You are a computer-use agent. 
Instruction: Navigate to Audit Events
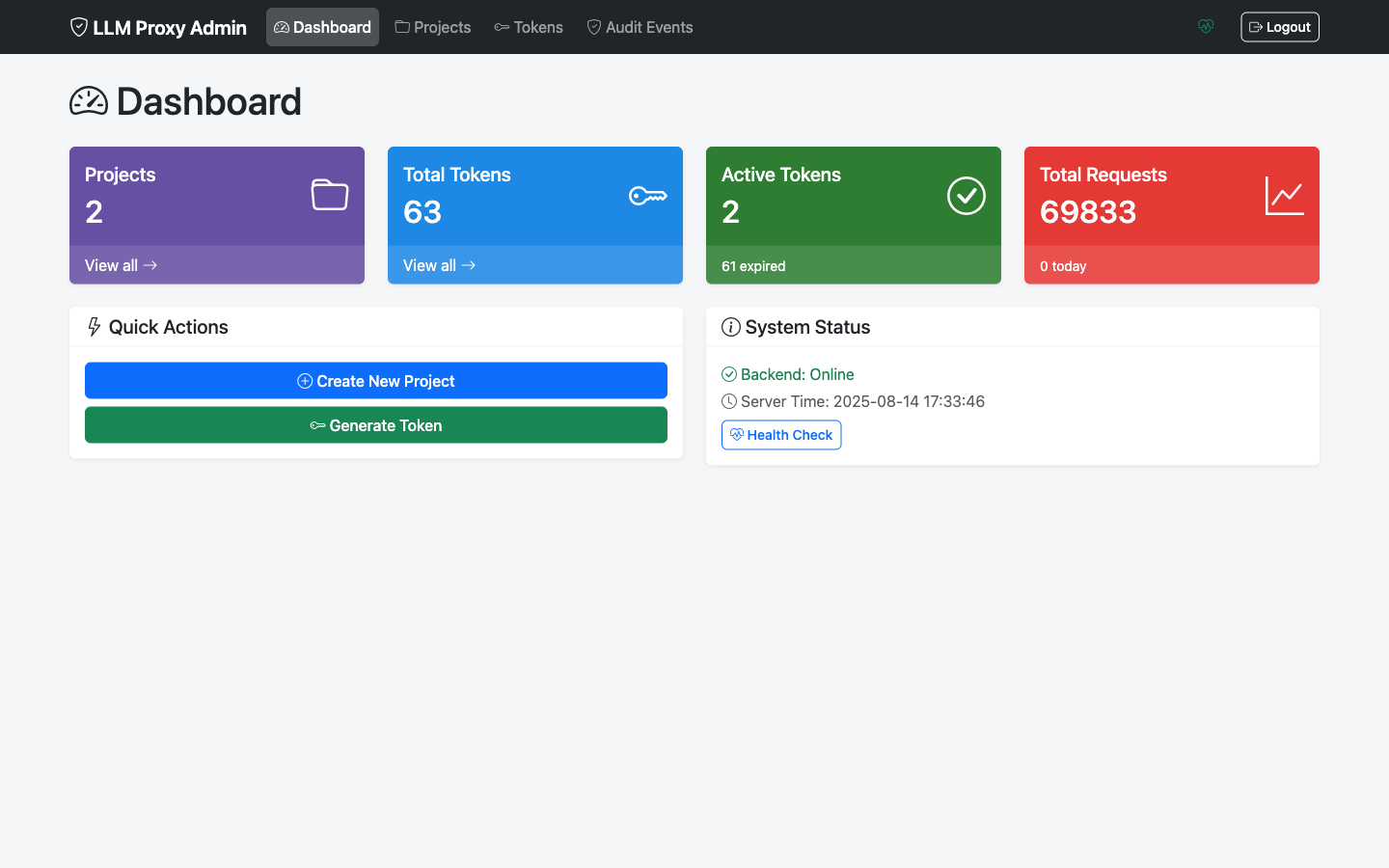[x=640, y=27]
